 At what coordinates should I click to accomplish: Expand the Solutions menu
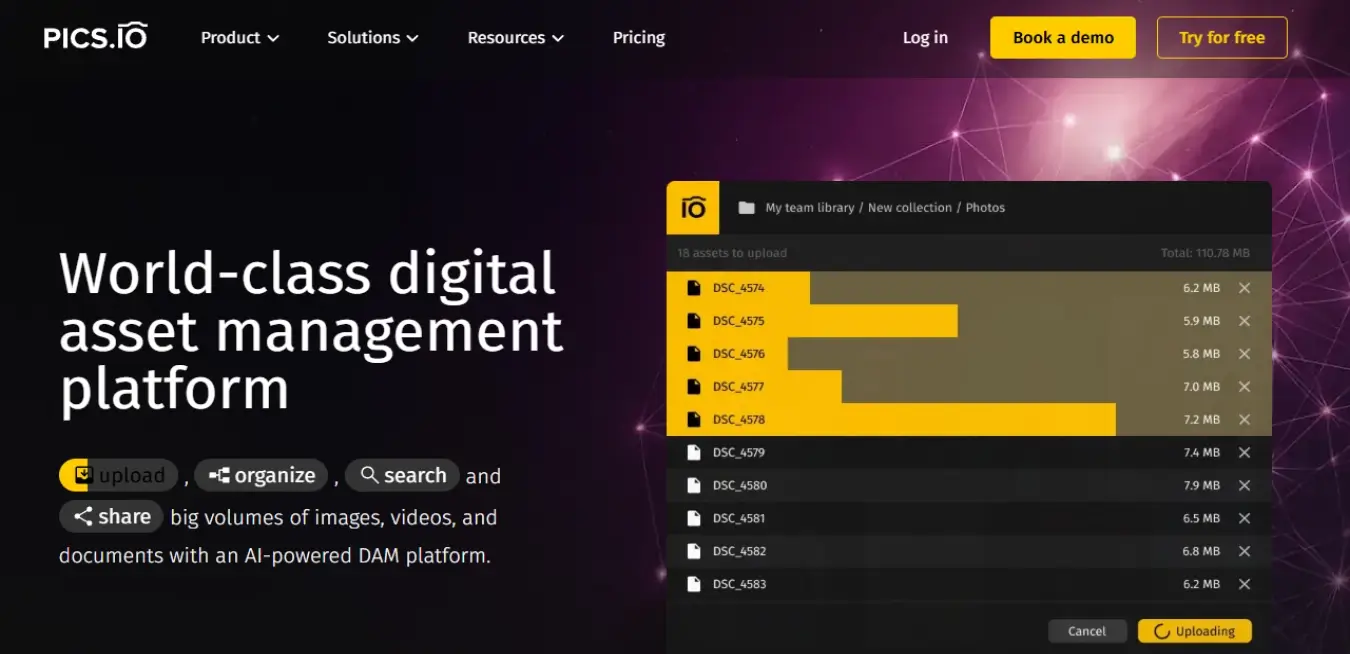click(373, 37)
